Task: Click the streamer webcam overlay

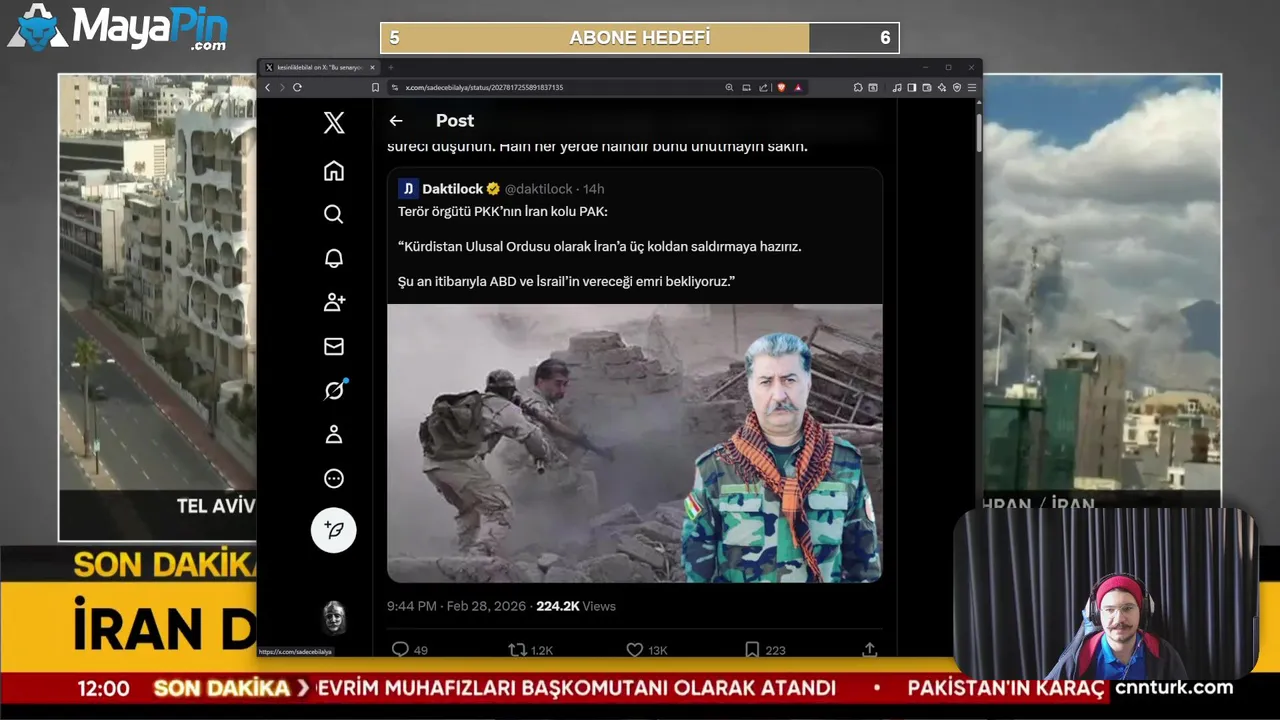Action: coord(1105,594)
